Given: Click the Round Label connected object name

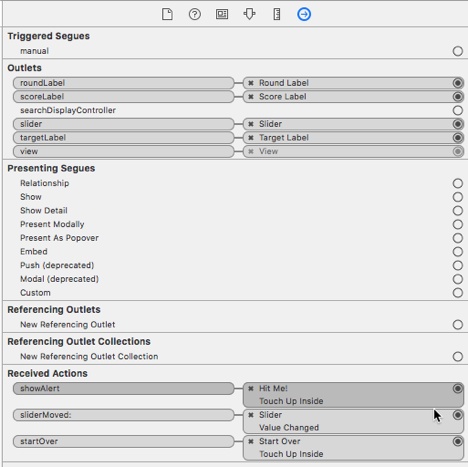Looking at the screenshot, I should pyautogui.click(x=284, y=83).
